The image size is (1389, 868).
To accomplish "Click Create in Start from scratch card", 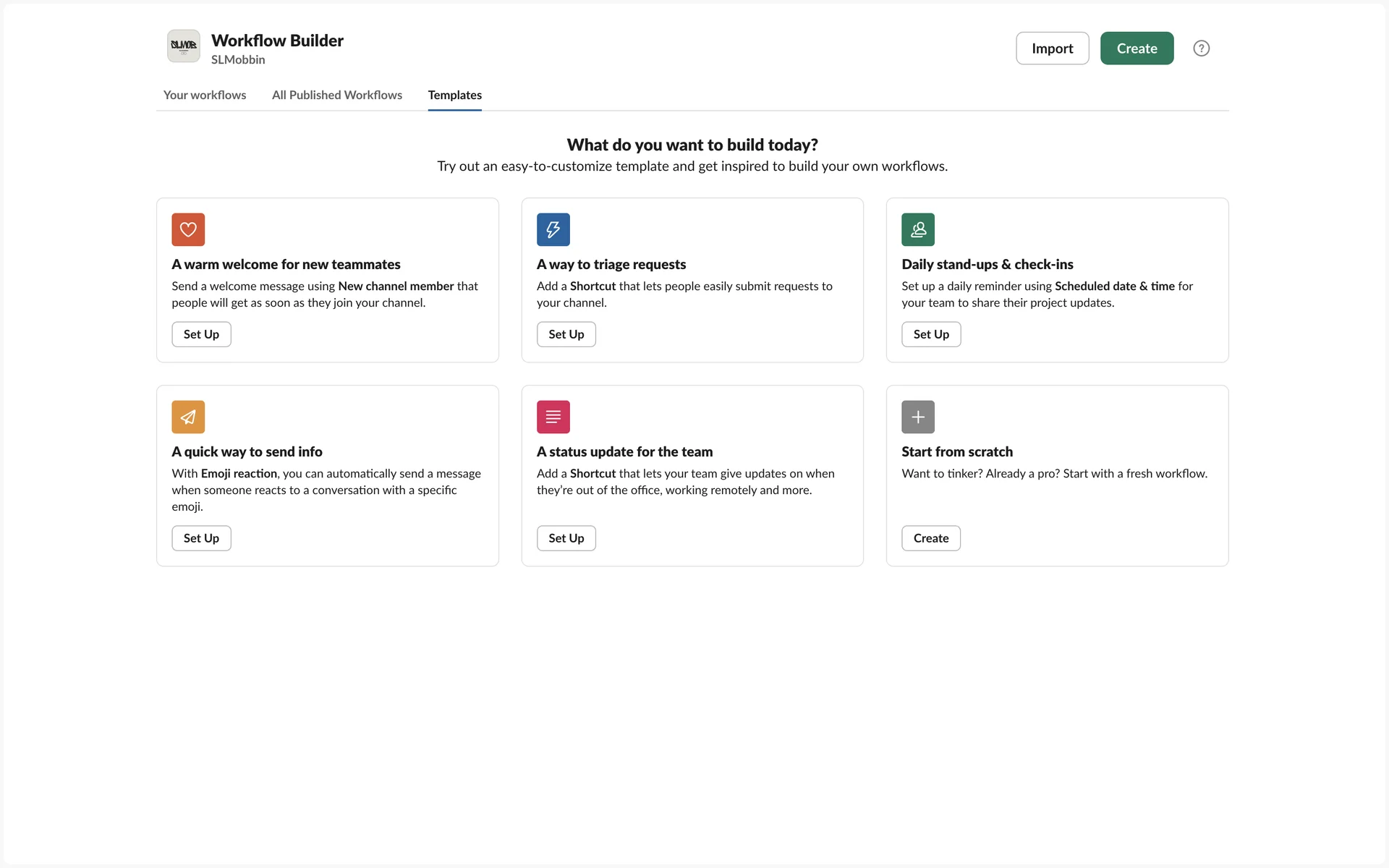I will tap(931, 538).
